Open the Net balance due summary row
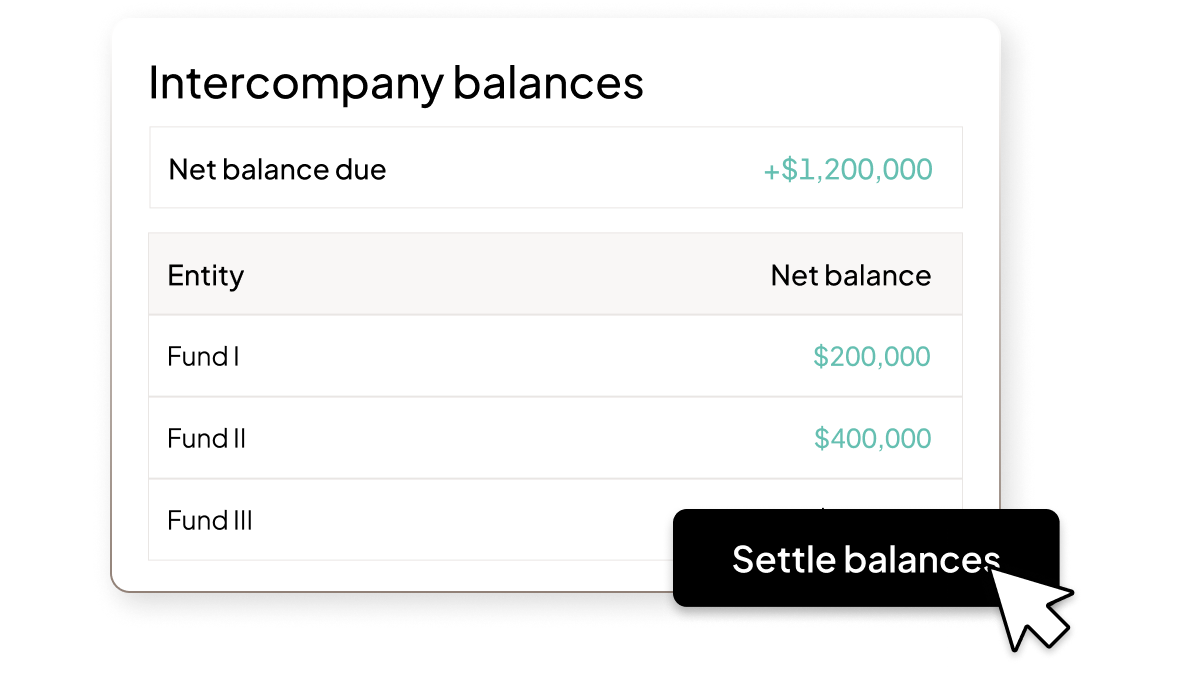The width and height of the screenshot is (1200, 675). coord(556,168)
